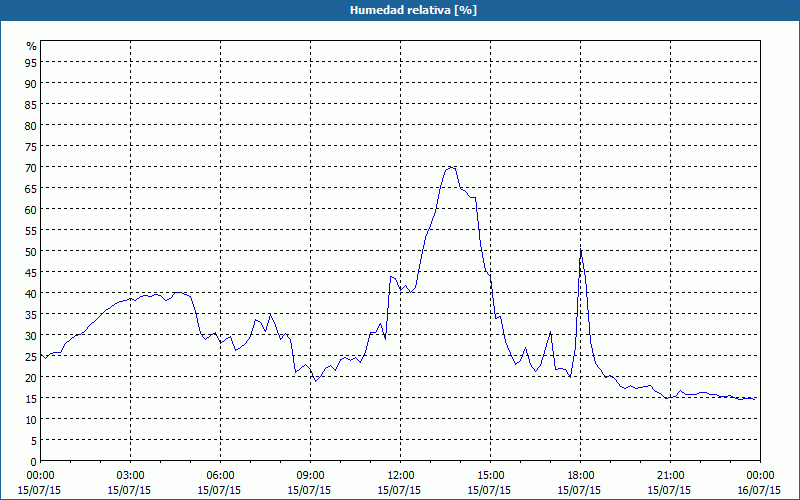
Task: Click the 15/07/15 date beneath 03:00
Action: click(130, 490)
